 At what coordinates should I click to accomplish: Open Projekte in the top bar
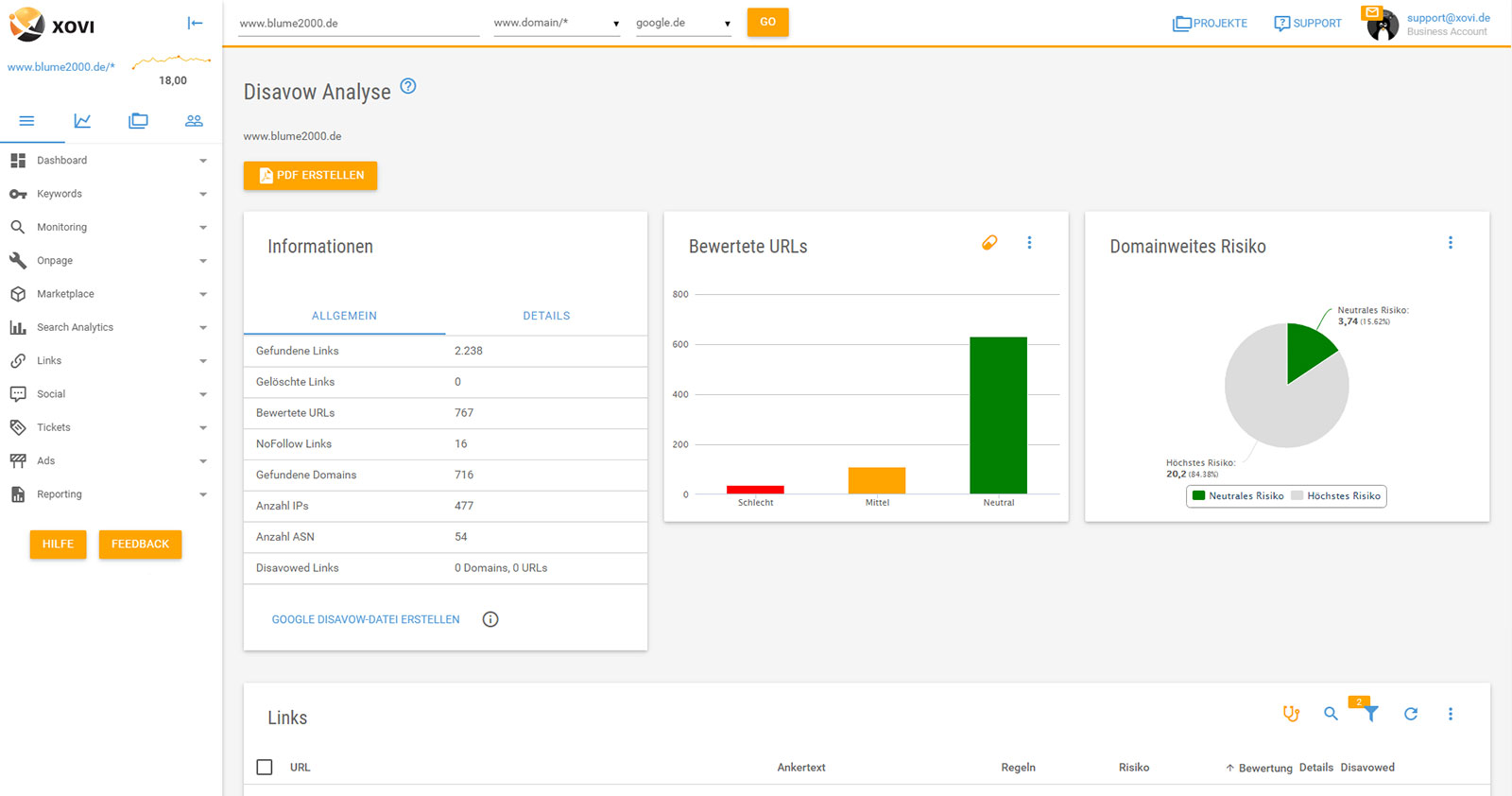(x=1210, y=23)
